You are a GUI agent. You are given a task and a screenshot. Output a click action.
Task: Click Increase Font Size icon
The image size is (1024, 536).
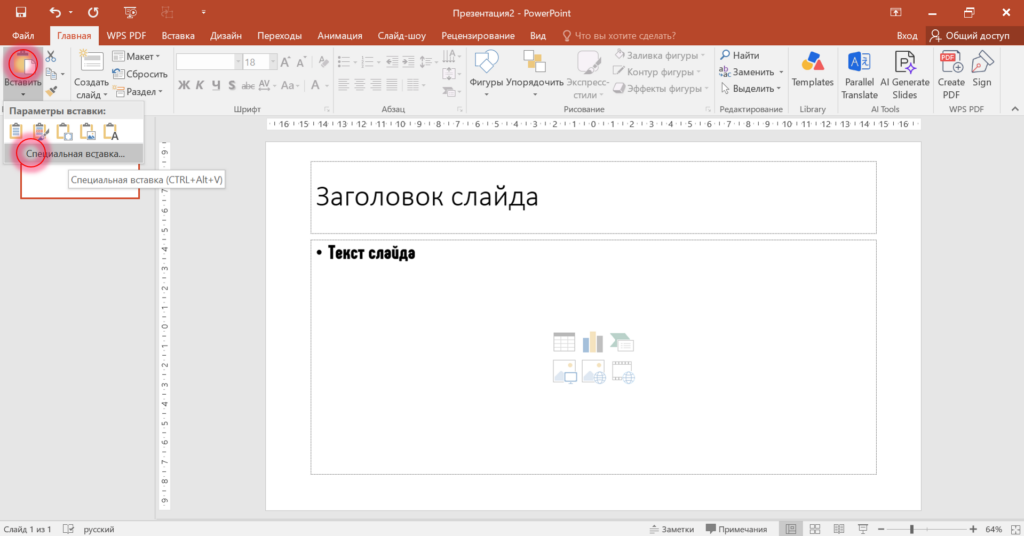pos(285,62)
